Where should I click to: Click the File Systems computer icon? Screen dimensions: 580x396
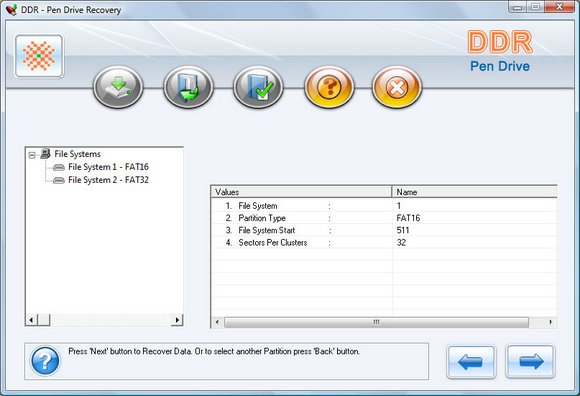coord(45,153)
